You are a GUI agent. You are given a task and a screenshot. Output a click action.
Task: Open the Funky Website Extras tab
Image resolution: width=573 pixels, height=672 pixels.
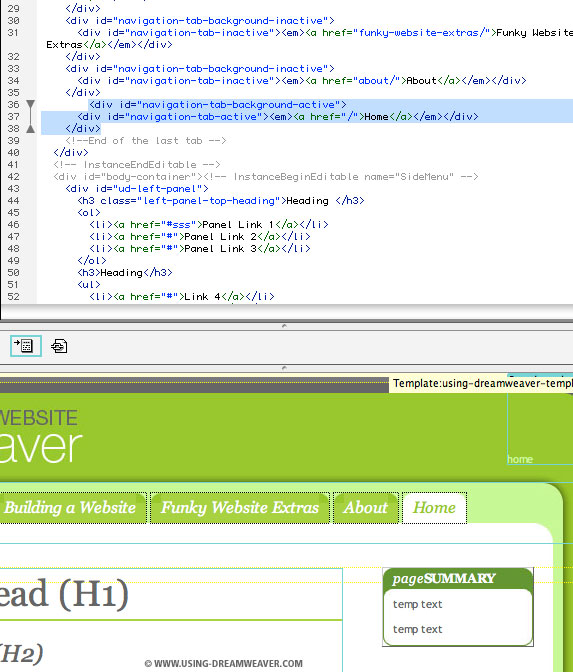[x=240, y=508]
